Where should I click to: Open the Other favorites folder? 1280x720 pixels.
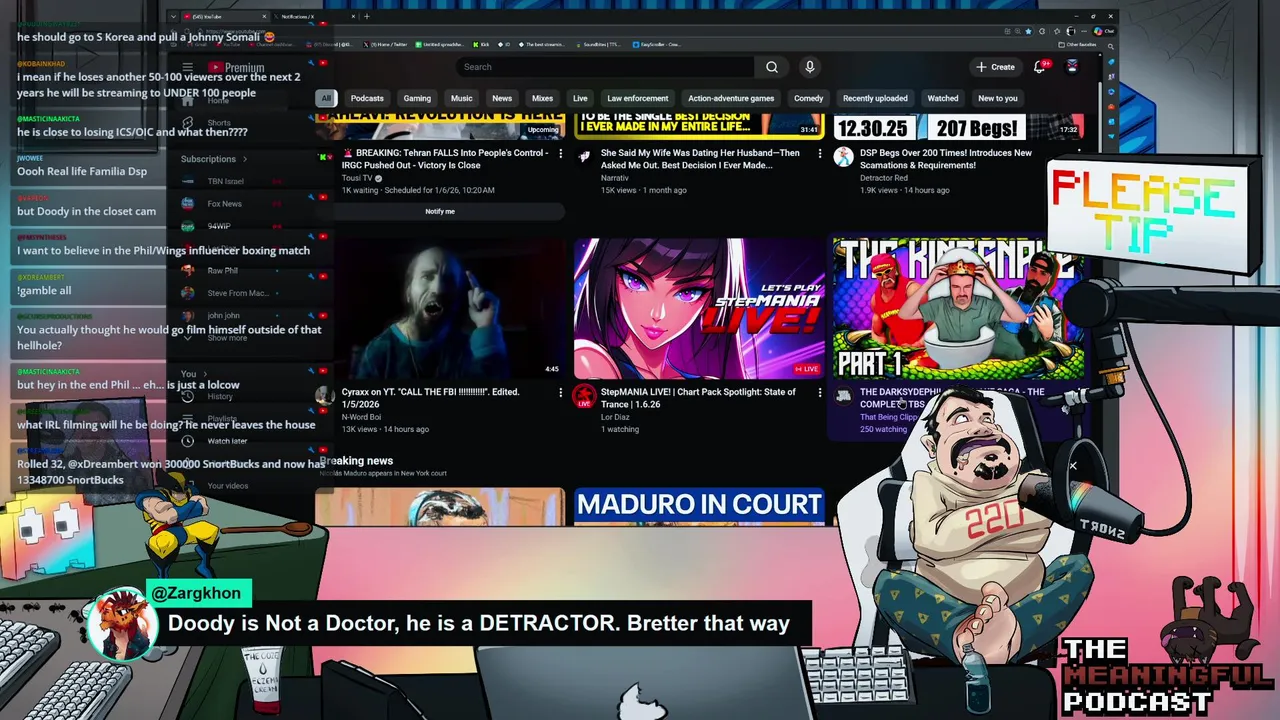pos(1077,44)
